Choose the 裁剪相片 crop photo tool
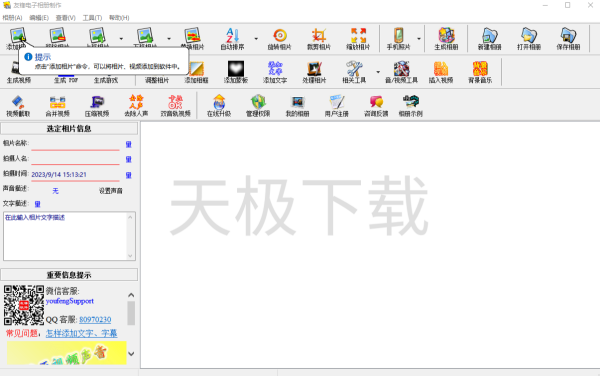This screenshot has width=600, height=376. 319,39
